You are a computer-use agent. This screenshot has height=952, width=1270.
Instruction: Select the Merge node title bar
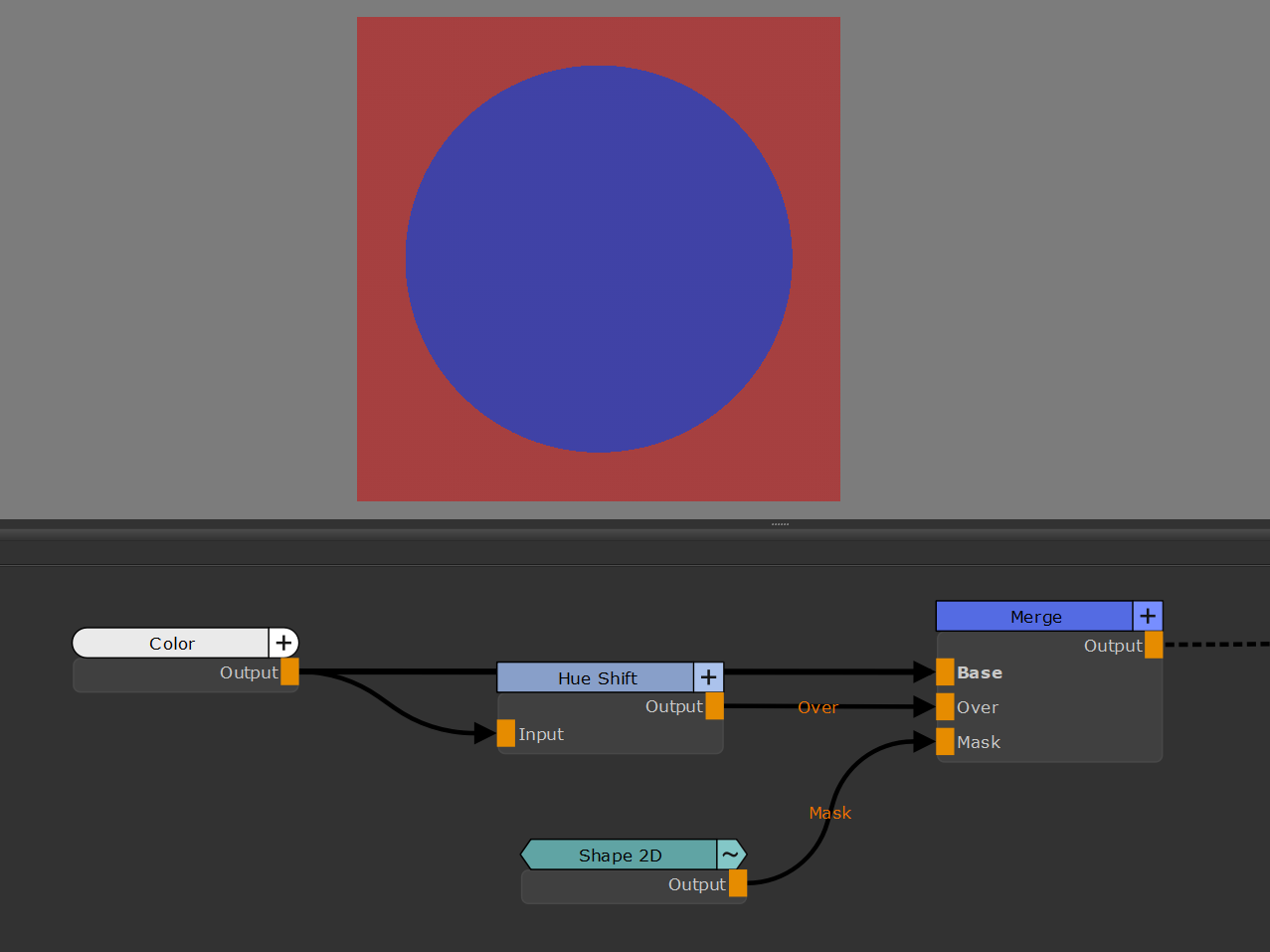tap(1035, 617)
